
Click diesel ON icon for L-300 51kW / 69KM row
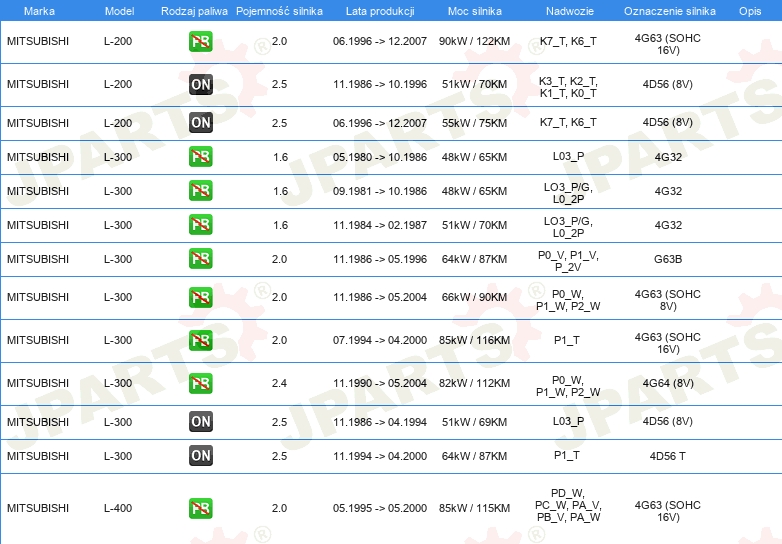(x=201, y=421)
